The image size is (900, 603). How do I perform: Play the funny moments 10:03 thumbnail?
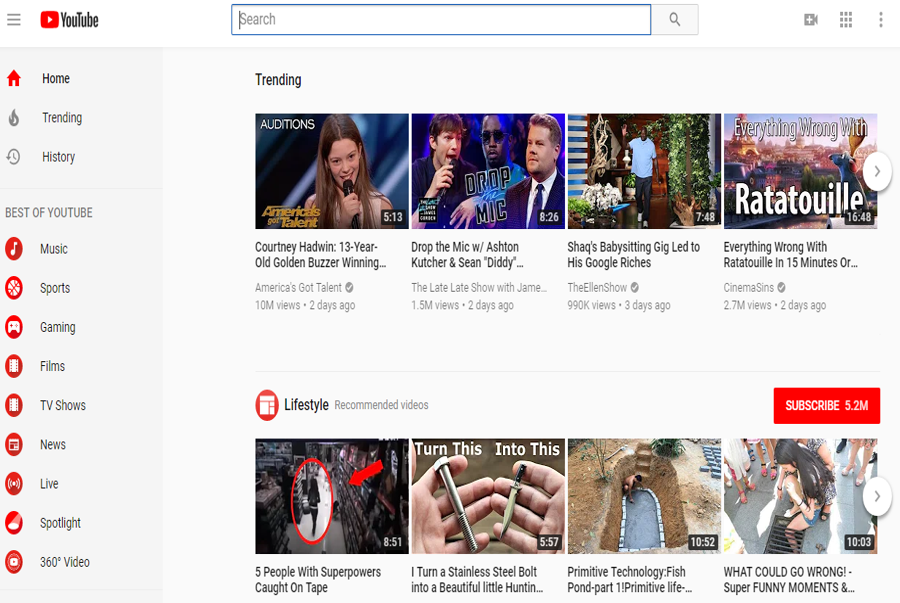(800, 496)
